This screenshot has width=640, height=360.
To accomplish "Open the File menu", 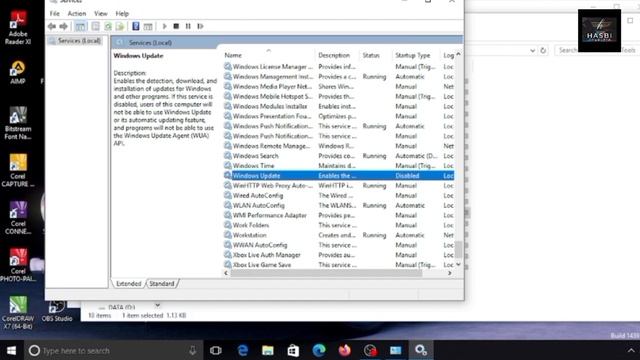I will click(55, 13).
